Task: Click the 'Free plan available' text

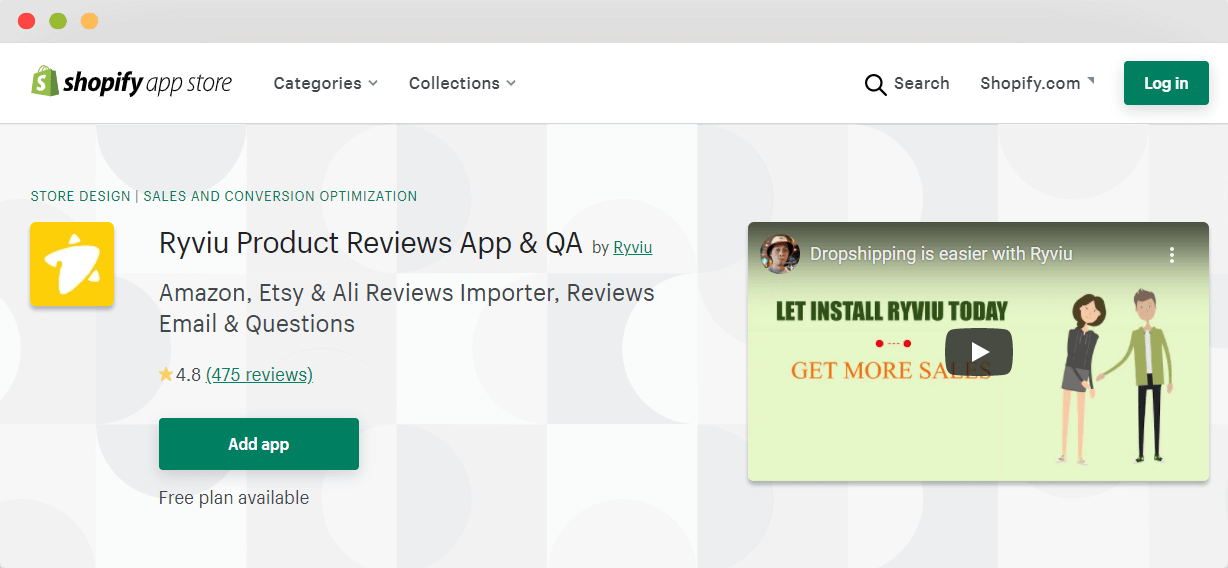Action: coord(234,498)
